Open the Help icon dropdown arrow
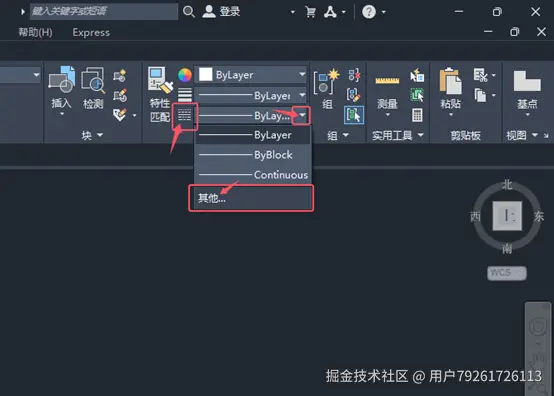The height and width of the screenshot is (396, 554). pyautogui.click(x=384, y=12)
